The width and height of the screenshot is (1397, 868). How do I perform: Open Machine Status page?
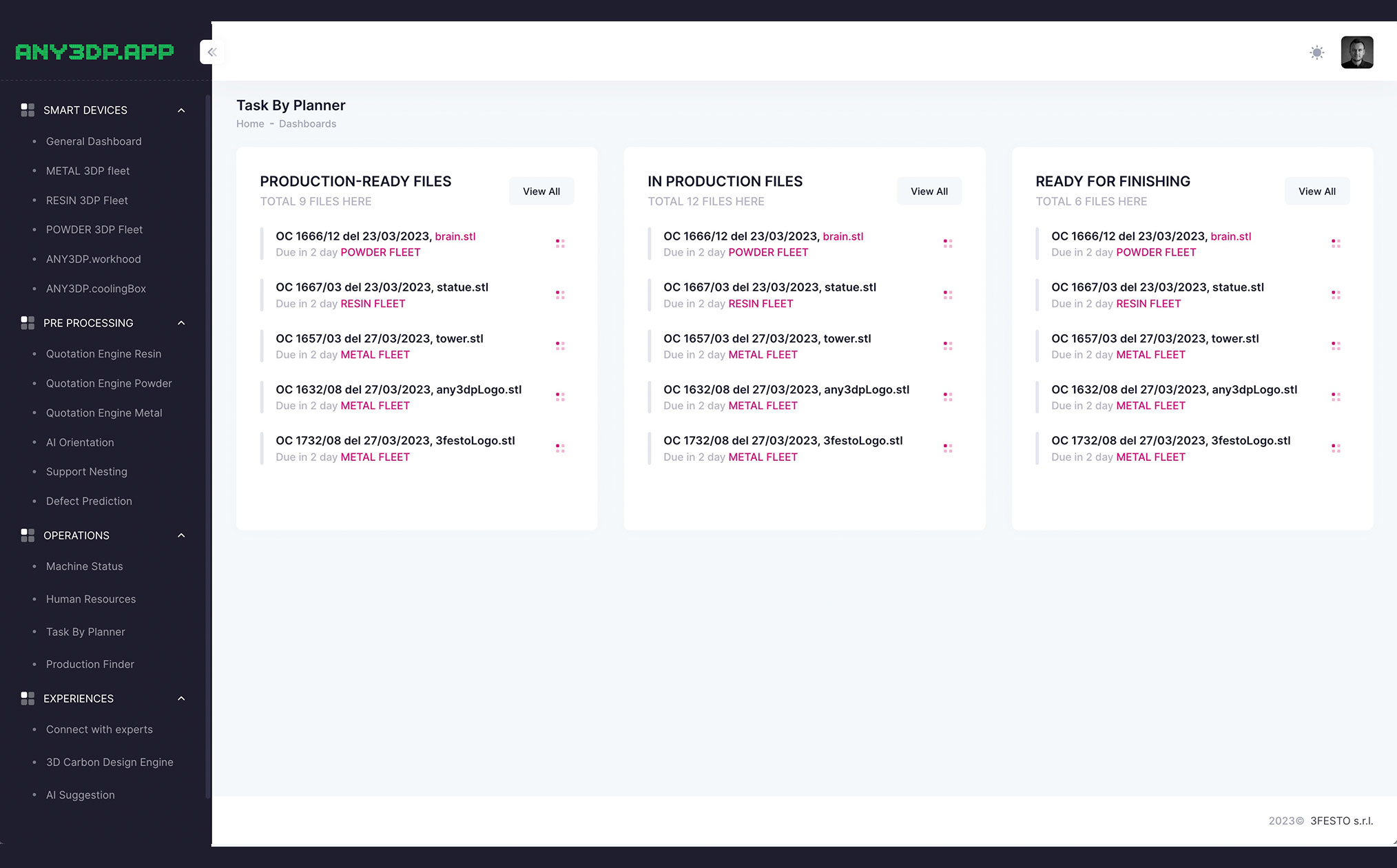click(84, 566)
